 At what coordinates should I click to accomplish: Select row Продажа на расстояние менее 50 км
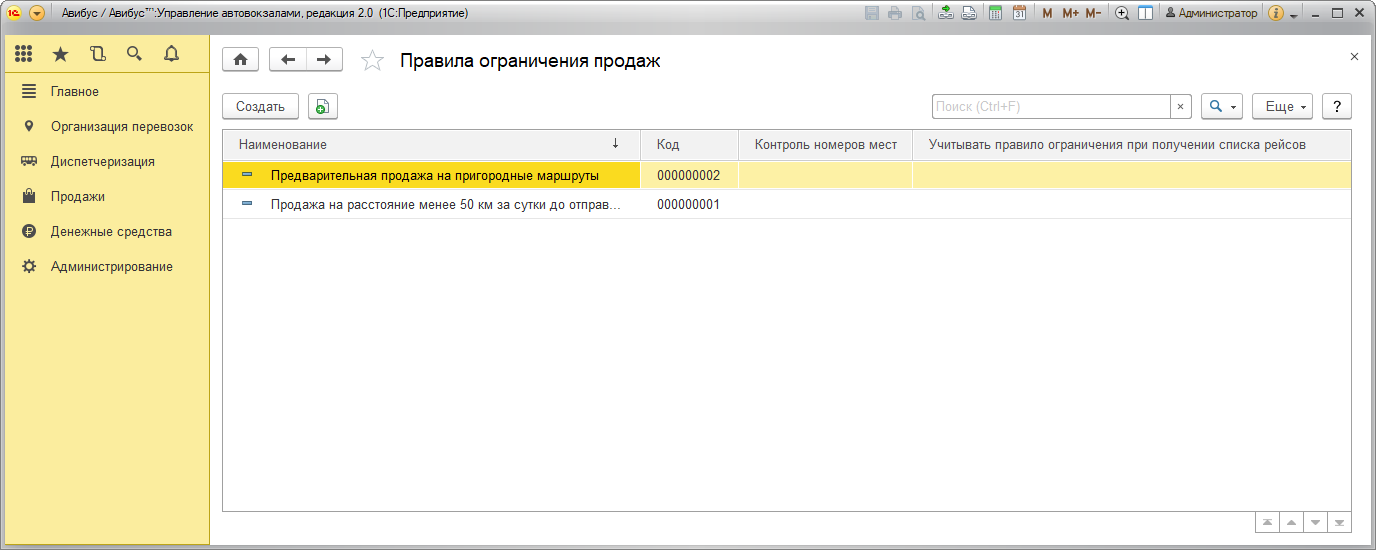(445, 205)
